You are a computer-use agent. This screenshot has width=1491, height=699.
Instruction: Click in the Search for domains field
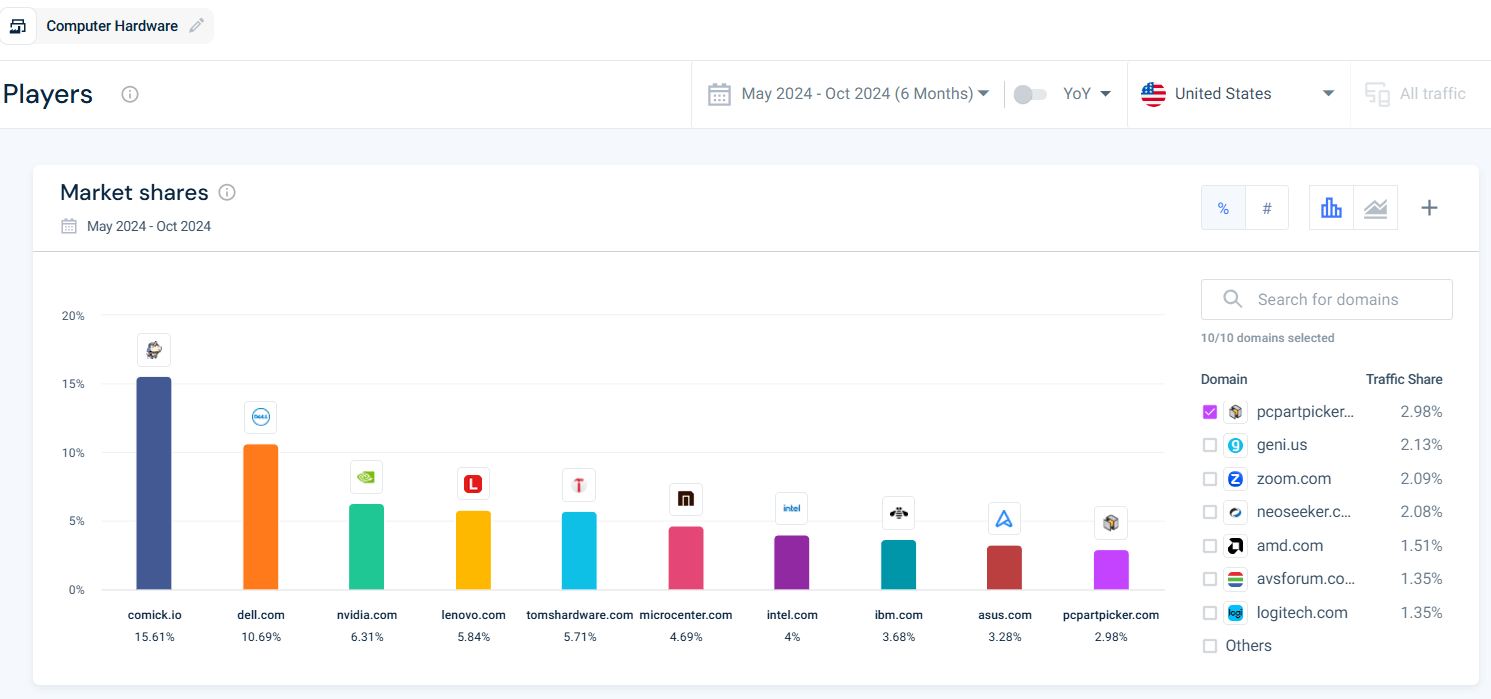click(1326, 299)
